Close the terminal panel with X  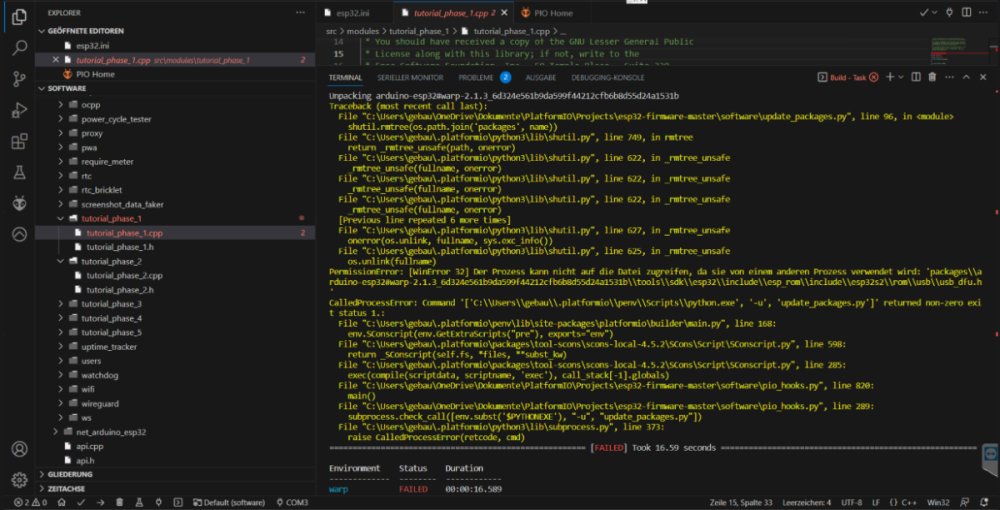coord(985,77)
